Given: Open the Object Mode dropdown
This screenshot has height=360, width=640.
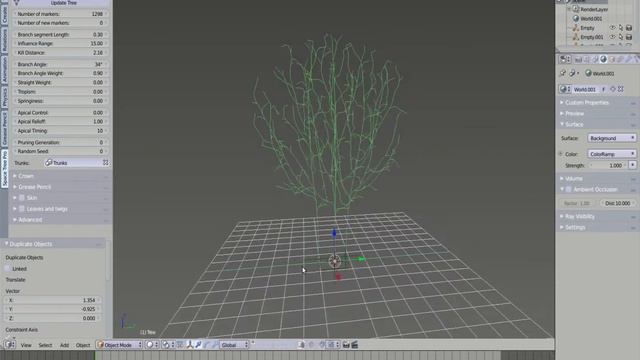Looking at the screenshot, I should 119,345.
